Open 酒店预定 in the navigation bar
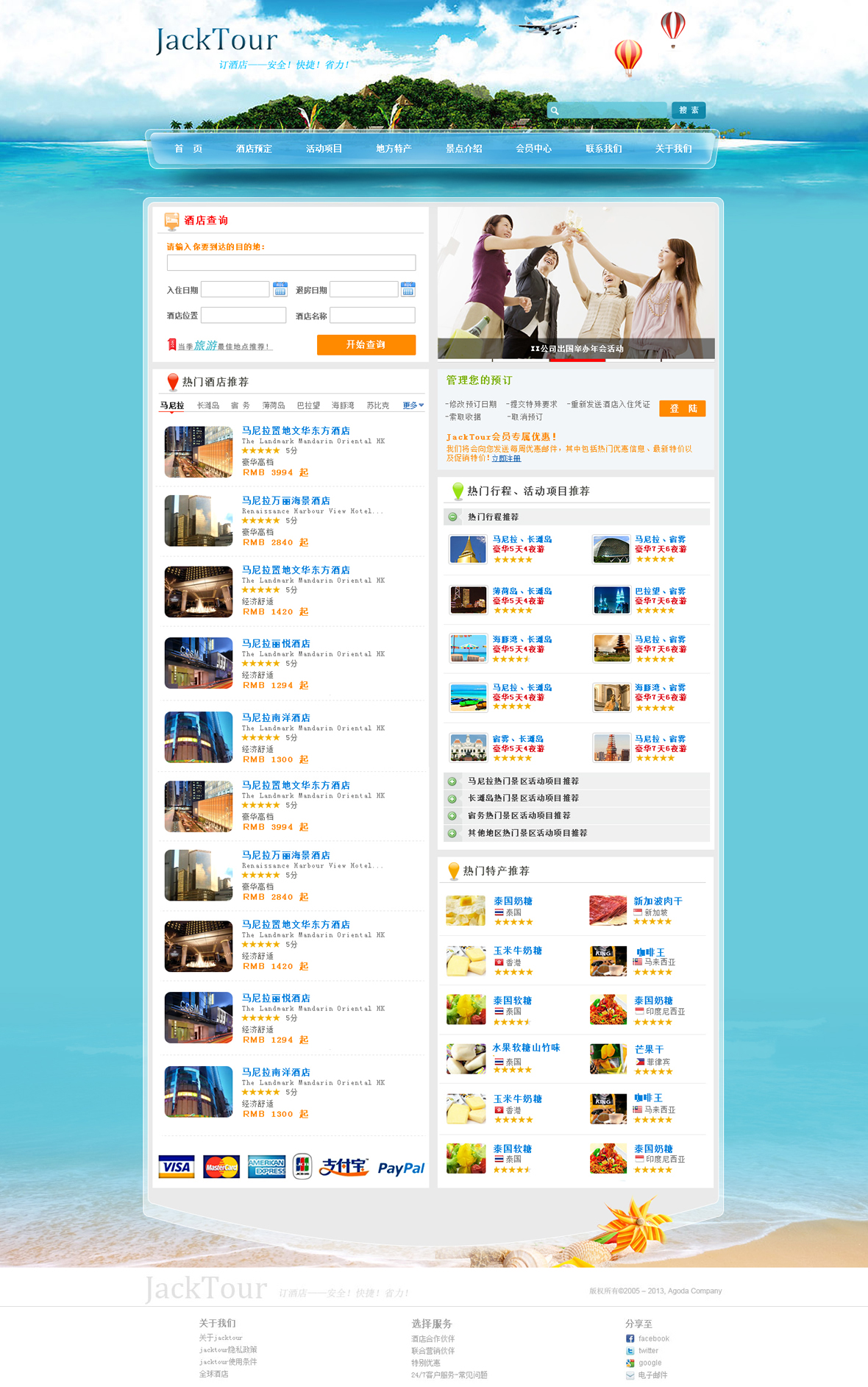868x1387 pixels. coord(254,149)
